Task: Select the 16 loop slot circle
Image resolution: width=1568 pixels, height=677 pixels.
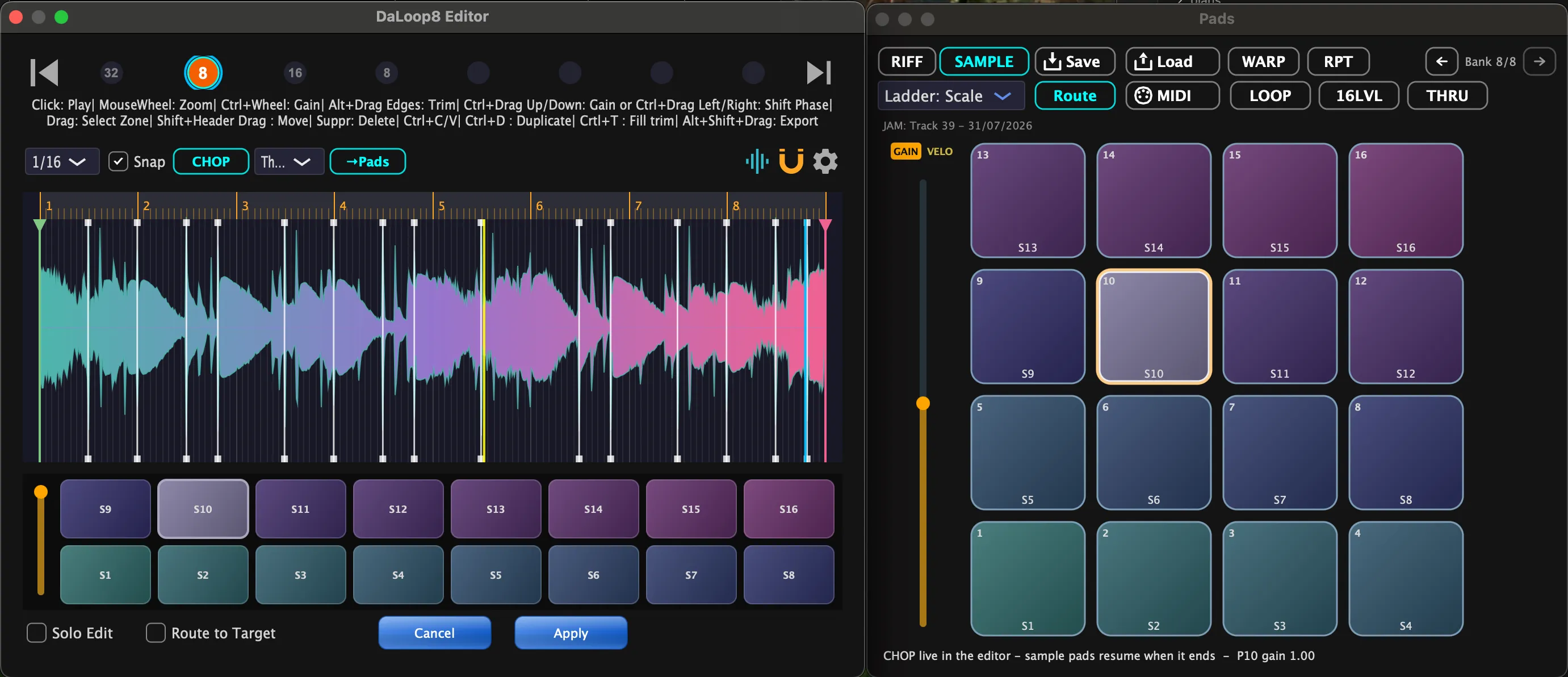Action: point(295,73)
